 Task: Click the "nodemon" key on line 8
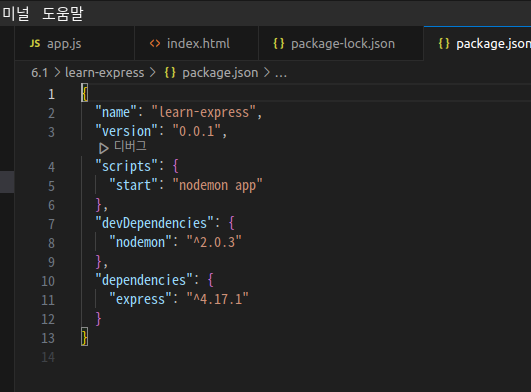tap(141, 242)
